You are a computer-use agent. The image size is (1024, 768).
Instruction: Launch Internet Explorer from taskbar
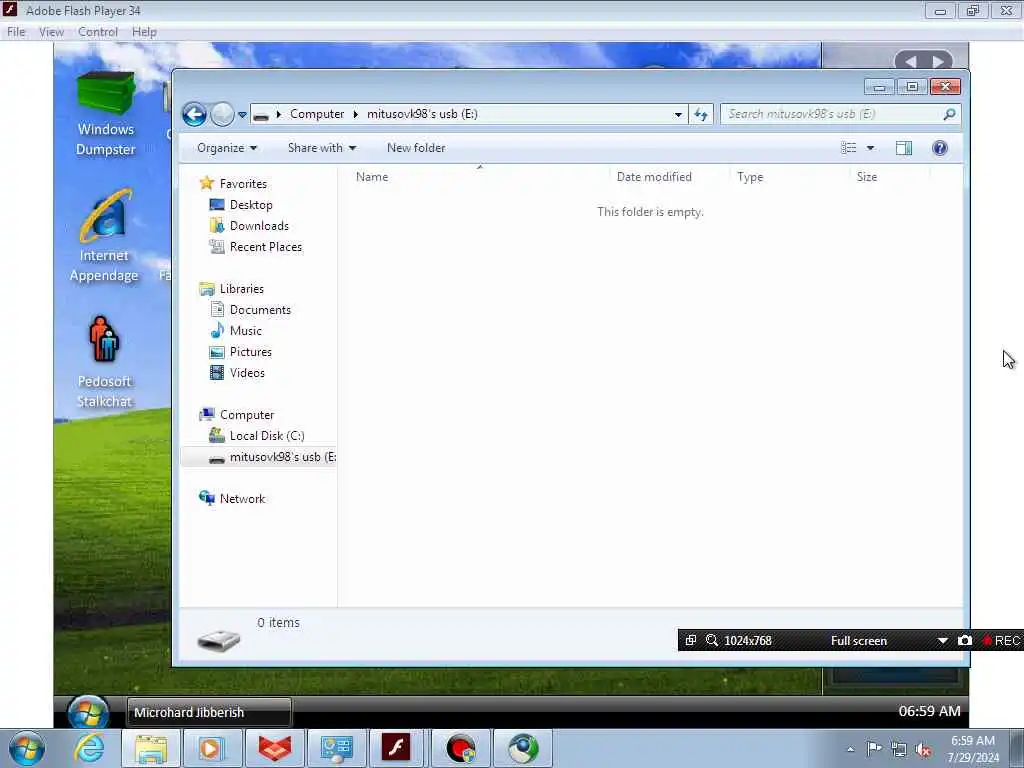88,748
